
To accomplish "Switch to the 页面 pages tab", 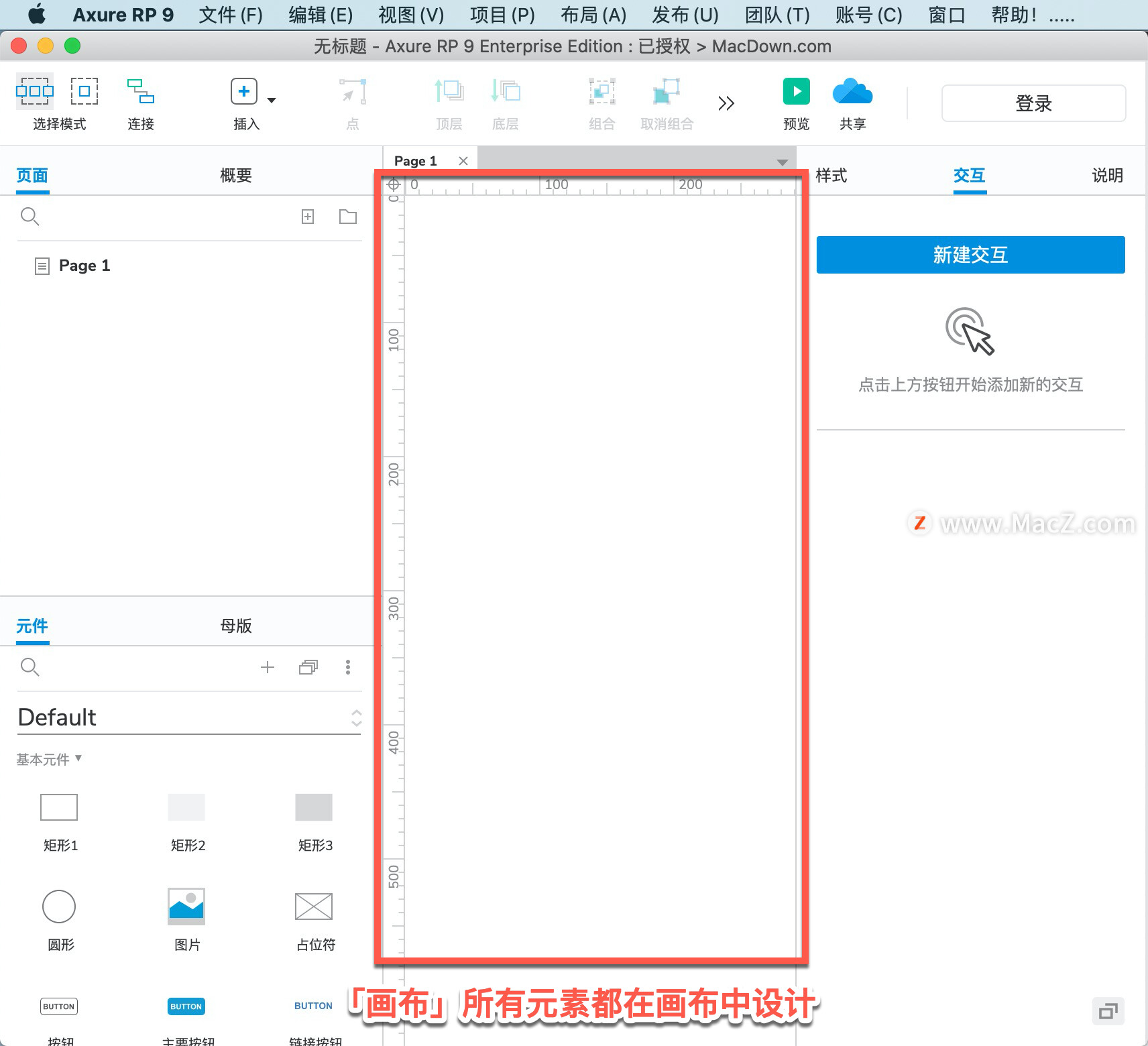I will (x=32, y=176).
